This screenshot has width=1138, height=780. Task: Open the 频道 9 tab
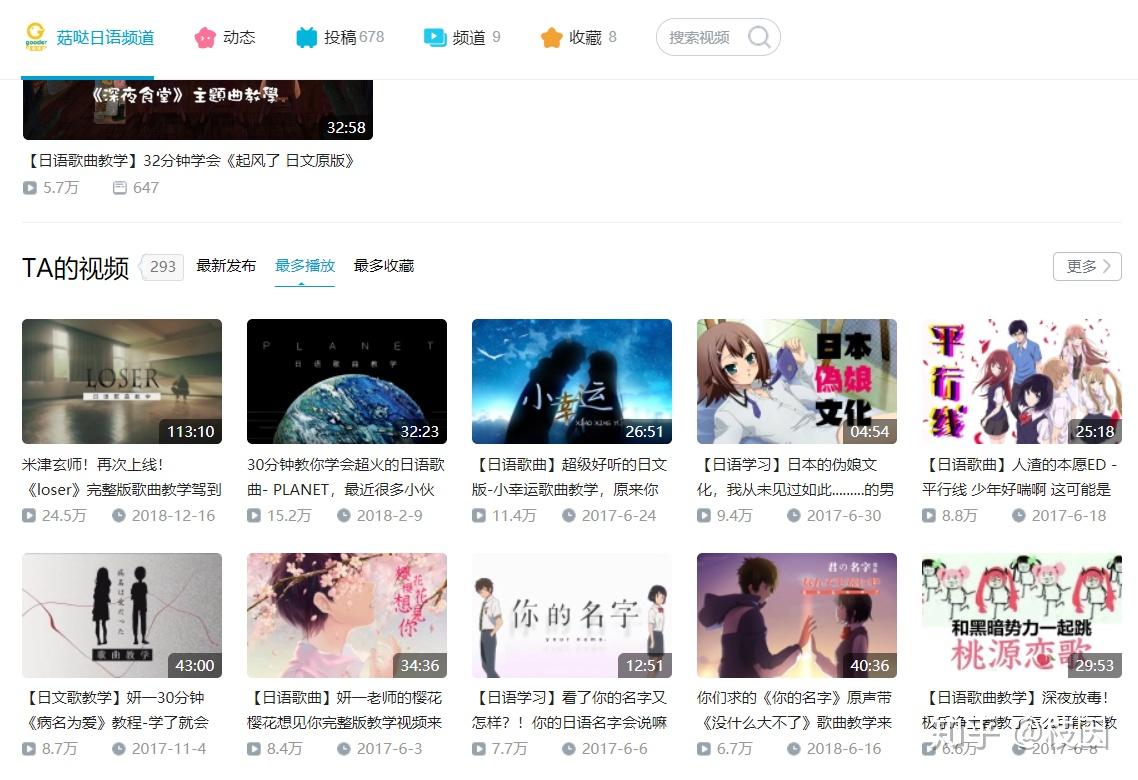pos(462,38)
